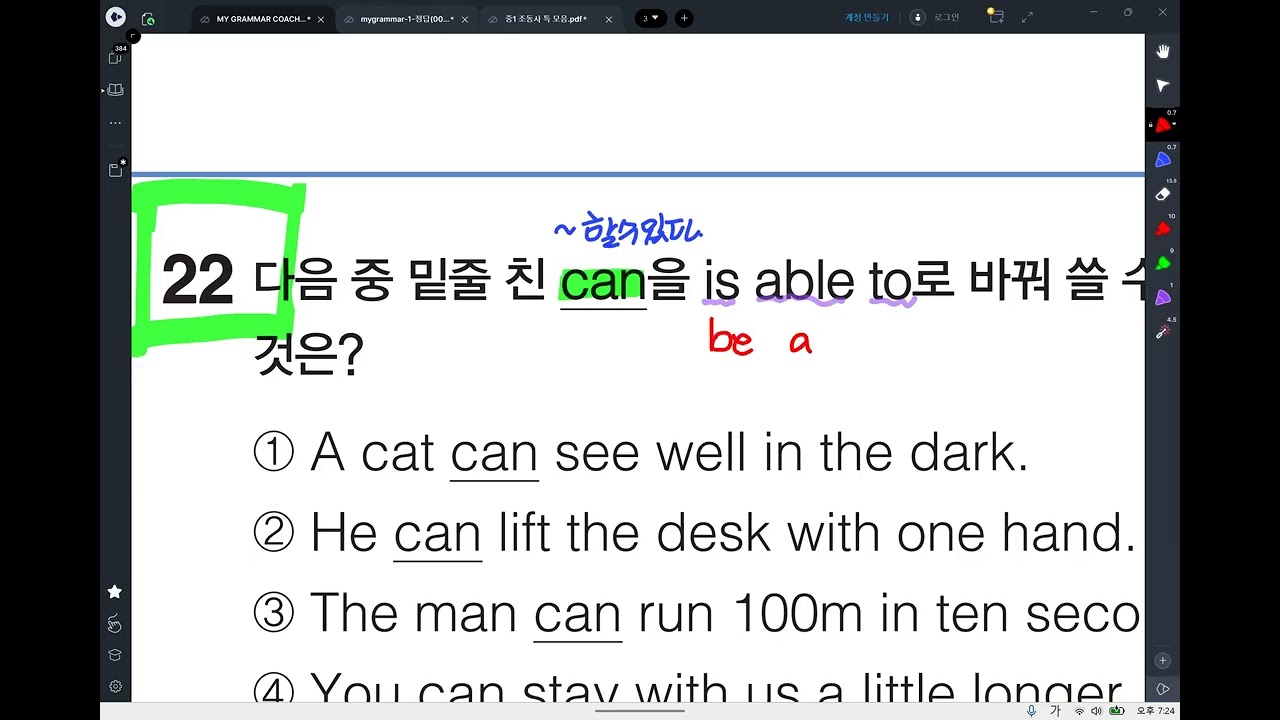Switch to mygrammar-1-정답 tab
Screen dimensions: 1280x720
[405, 19]
